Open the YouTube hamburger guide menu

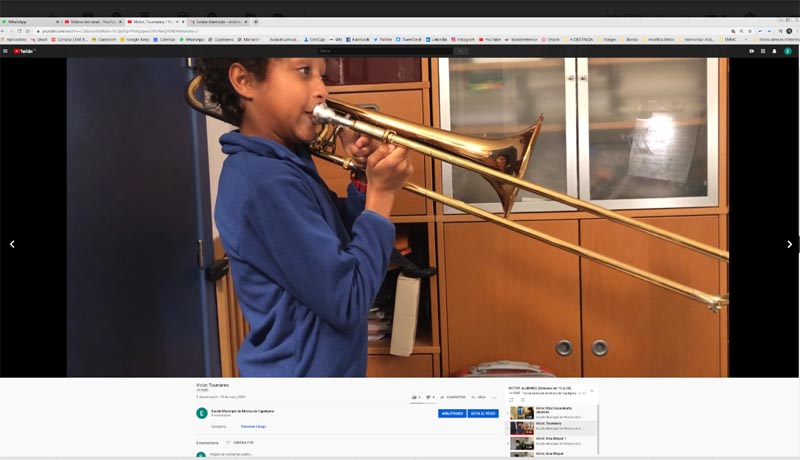pyautogui.click(x=5, y=51)
